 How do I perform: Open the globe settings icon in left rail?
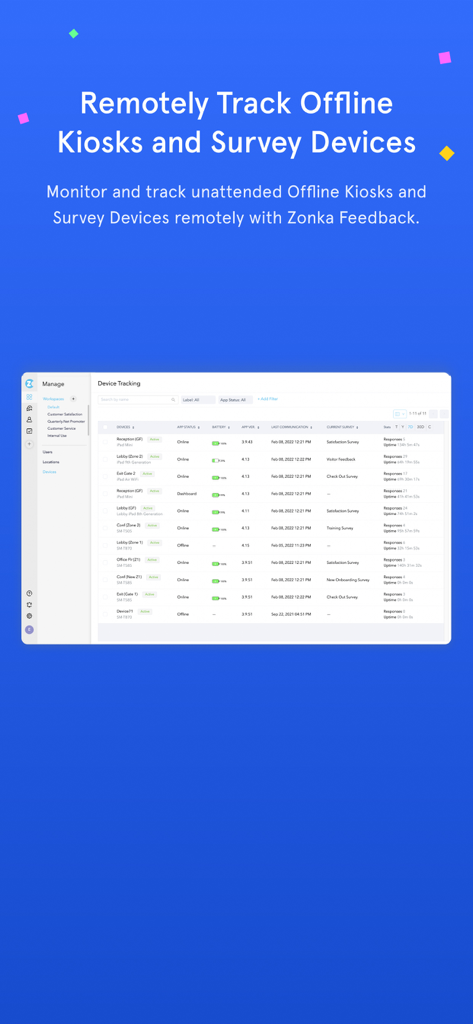[x=29, y=616]
